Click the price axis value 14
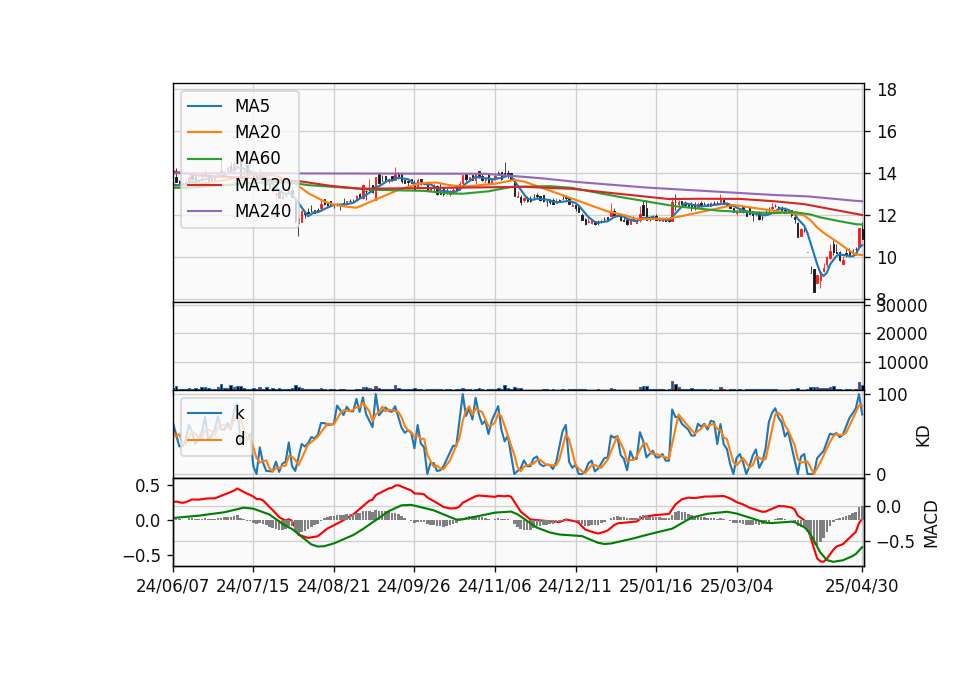 pyautogui.click(x=887, y=174)
